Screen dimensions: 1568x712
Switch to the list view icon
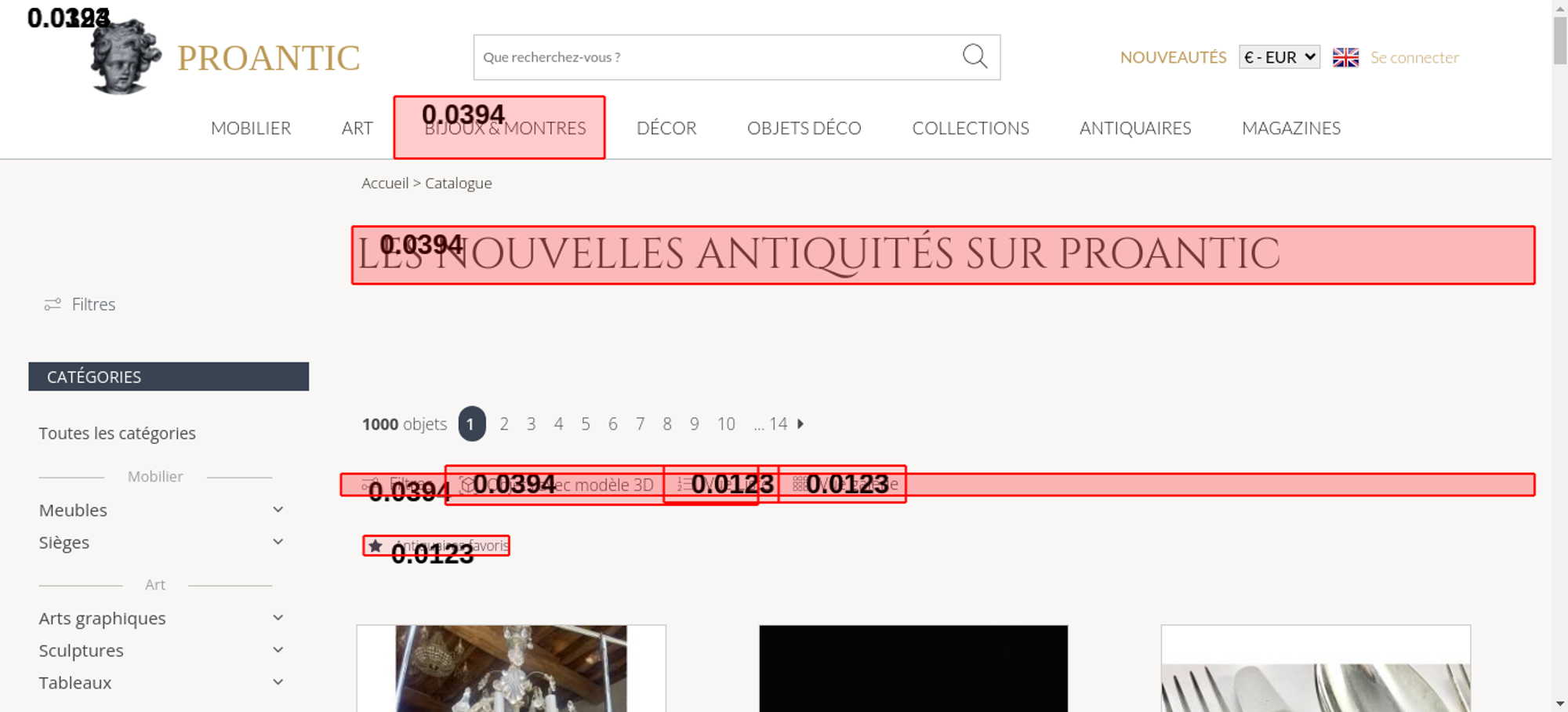(684, 485)
